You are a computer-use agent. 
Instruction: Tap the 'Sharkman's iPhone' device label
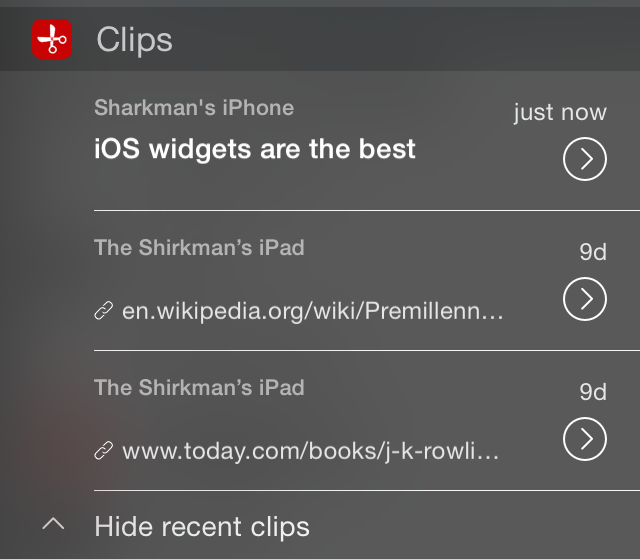click(194, 107)
